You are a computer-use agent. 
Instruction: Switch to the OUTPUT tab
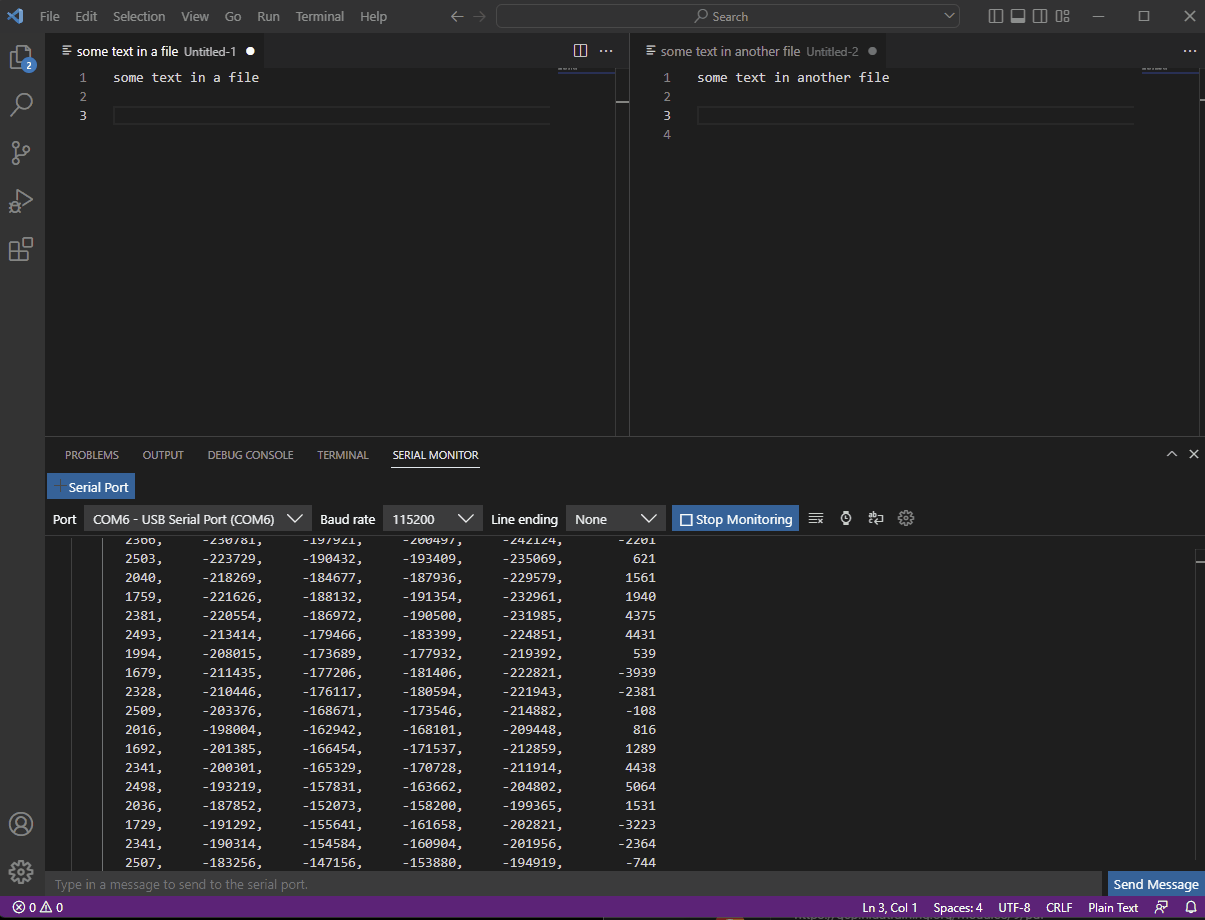pos(163,455)
